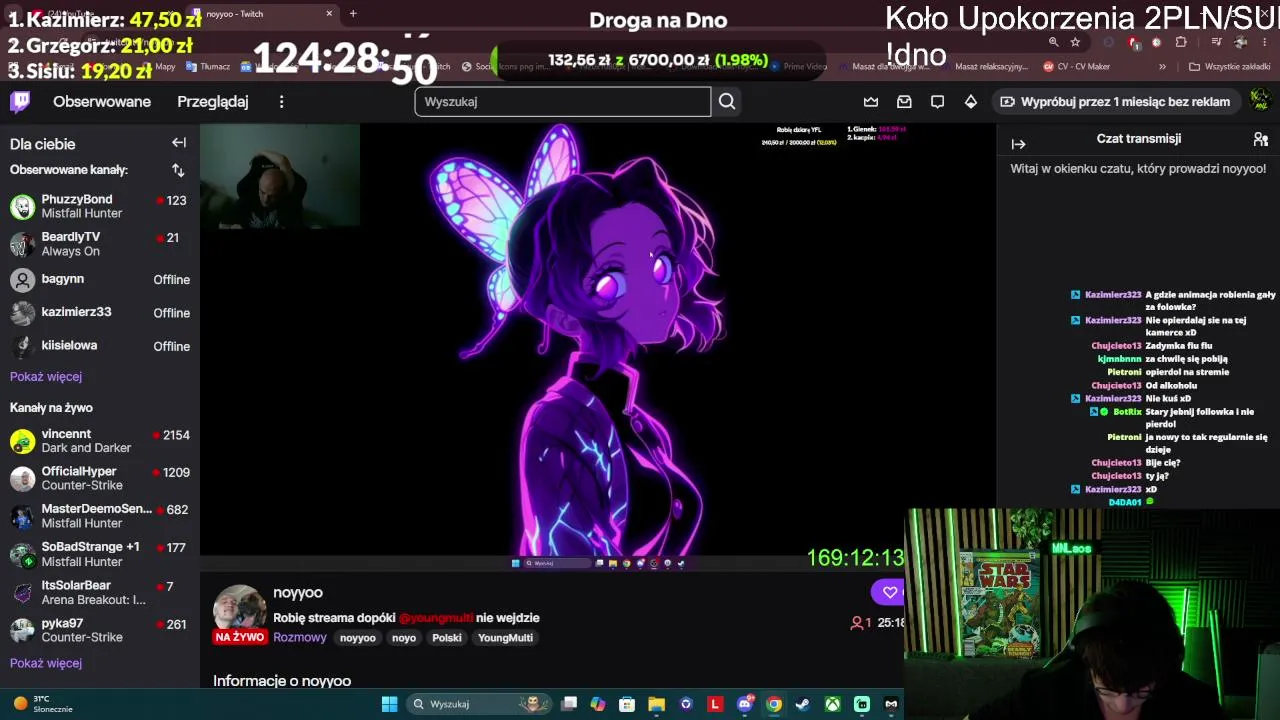Open kiisielowa offline channel

pyautogui.click(x=100, y=346)
